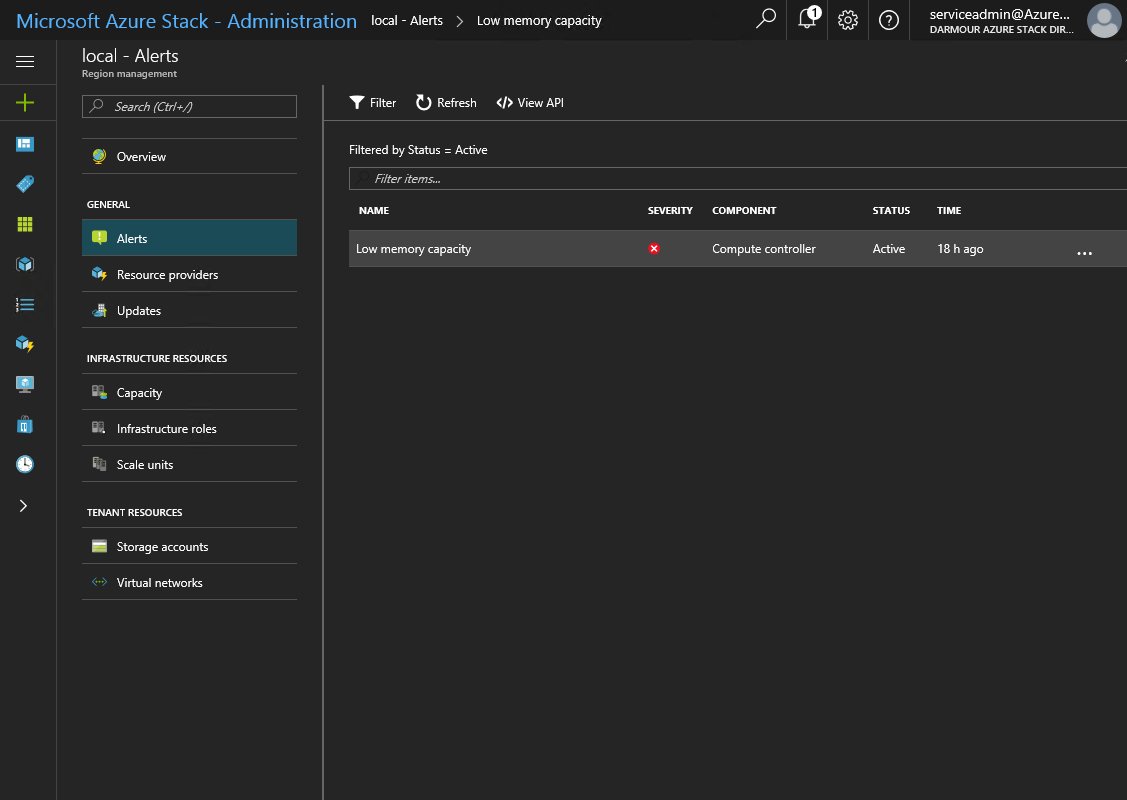
Task: Expand More services chevron in the left rail
Action: pyautogui.click(x=24, y=506)
